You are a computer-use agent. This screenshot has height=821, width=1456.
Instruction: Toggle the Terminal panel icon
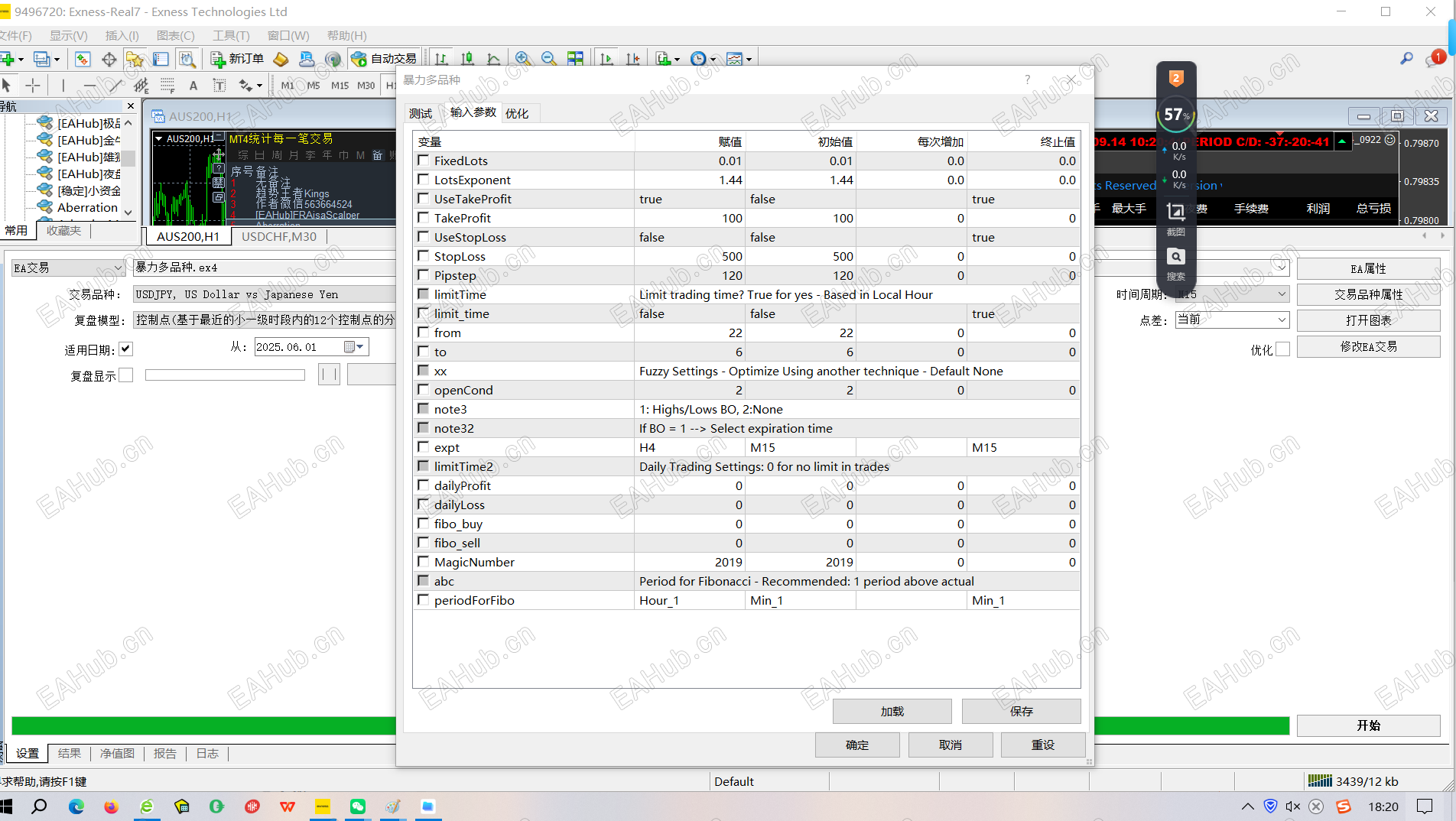[x=161, y=59]
